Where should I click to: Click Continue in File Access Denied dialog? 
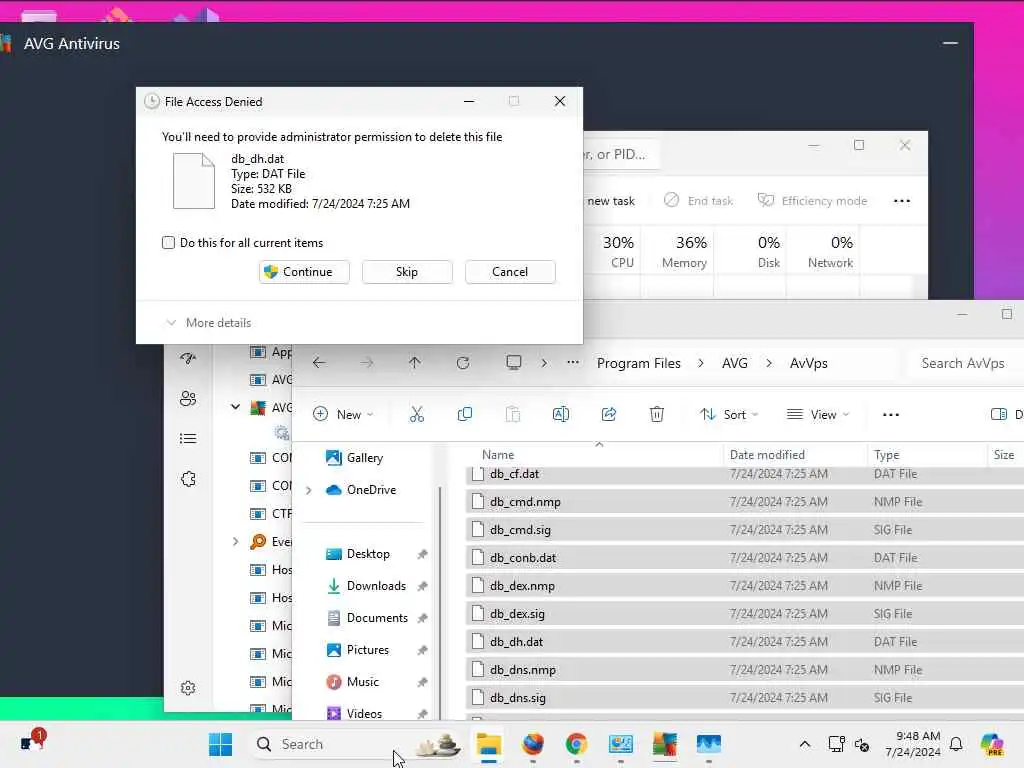(x=304, y=272)
